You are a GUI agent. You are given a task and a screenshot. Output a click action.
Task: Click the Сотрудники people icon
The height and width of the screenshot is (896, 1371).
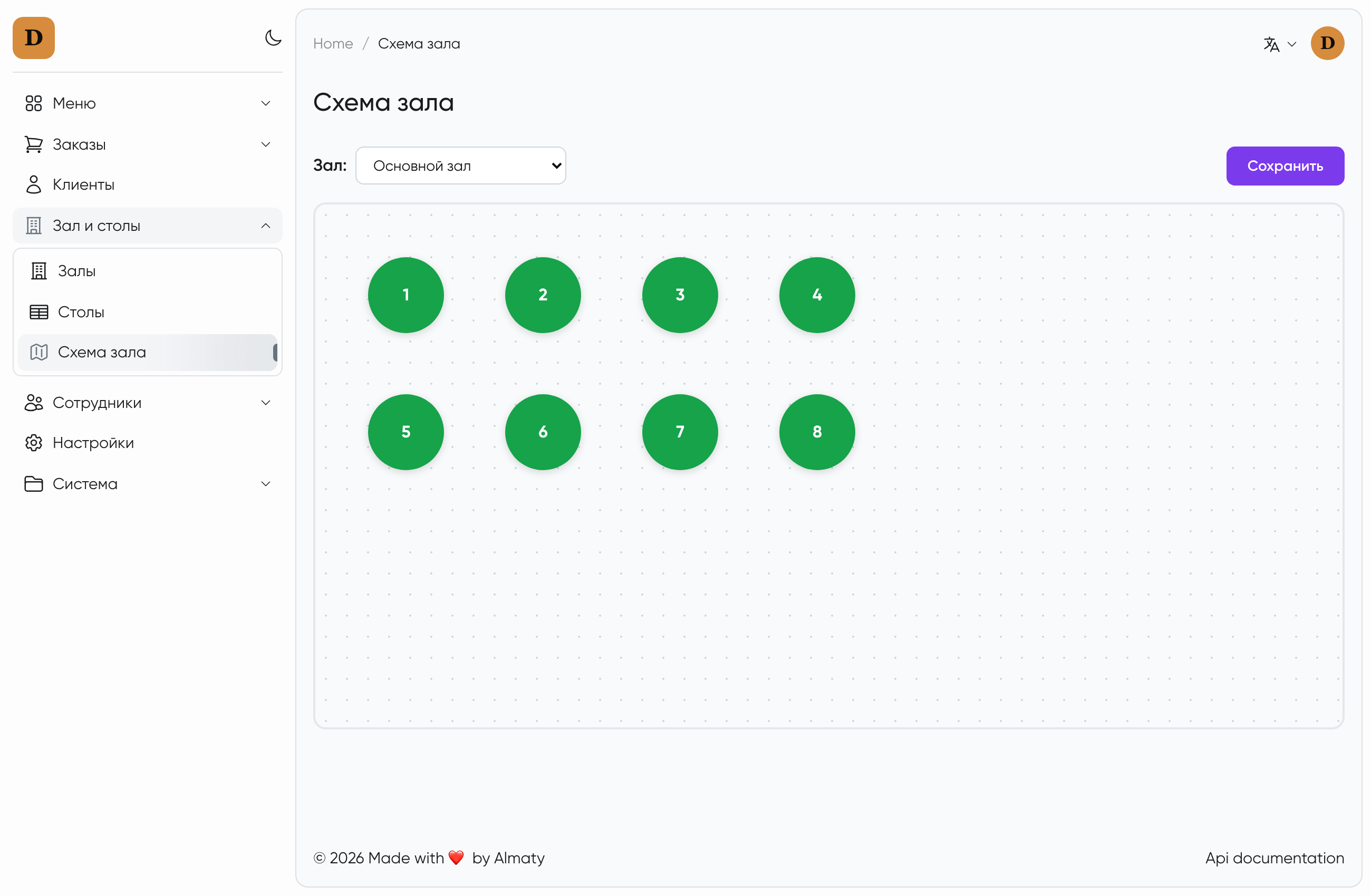click(34, 403)
